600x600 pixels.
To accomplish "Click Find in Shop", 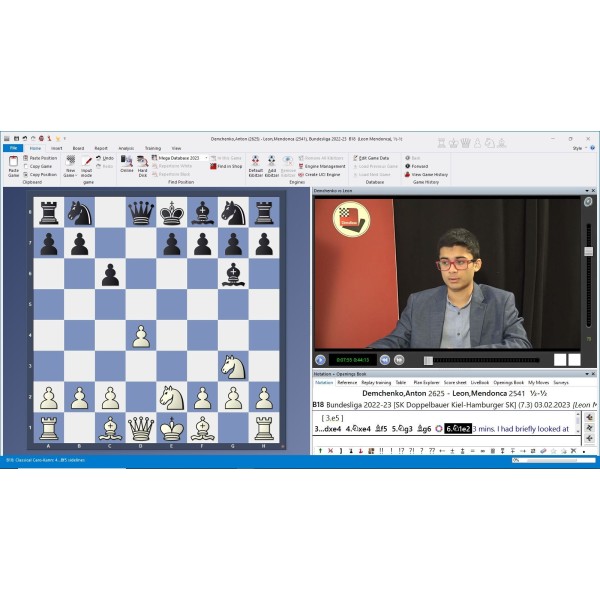I will (x=226, y=166).
